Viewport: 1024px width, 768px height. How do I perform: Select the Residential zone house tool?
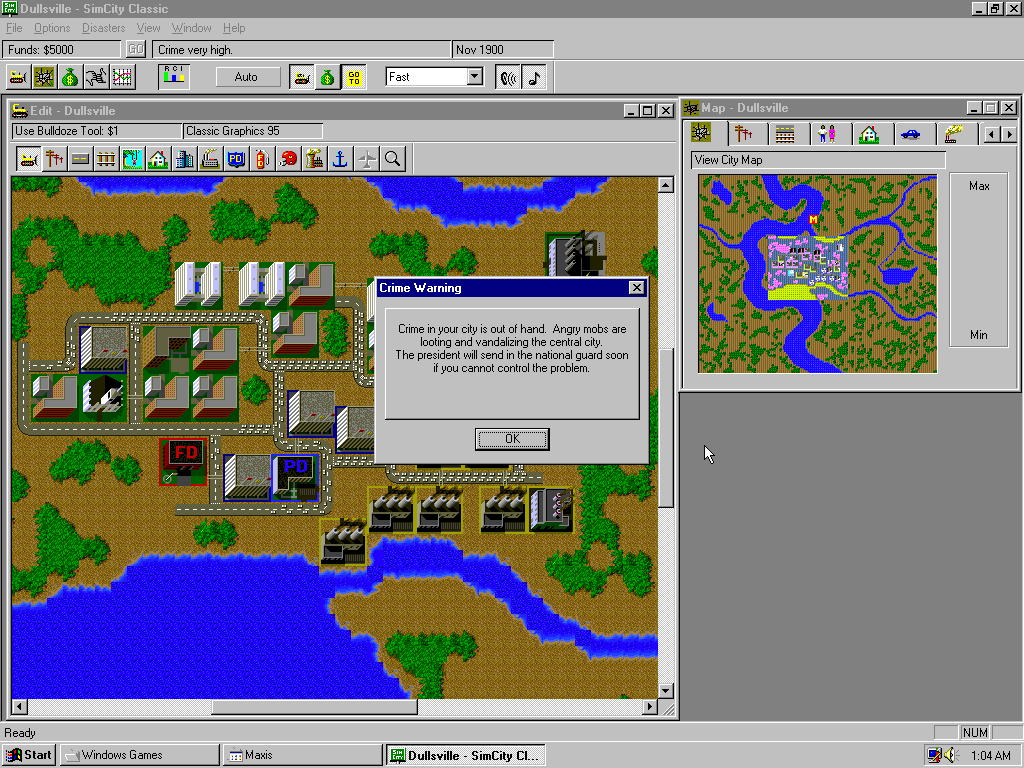click(x=158, y=159)
